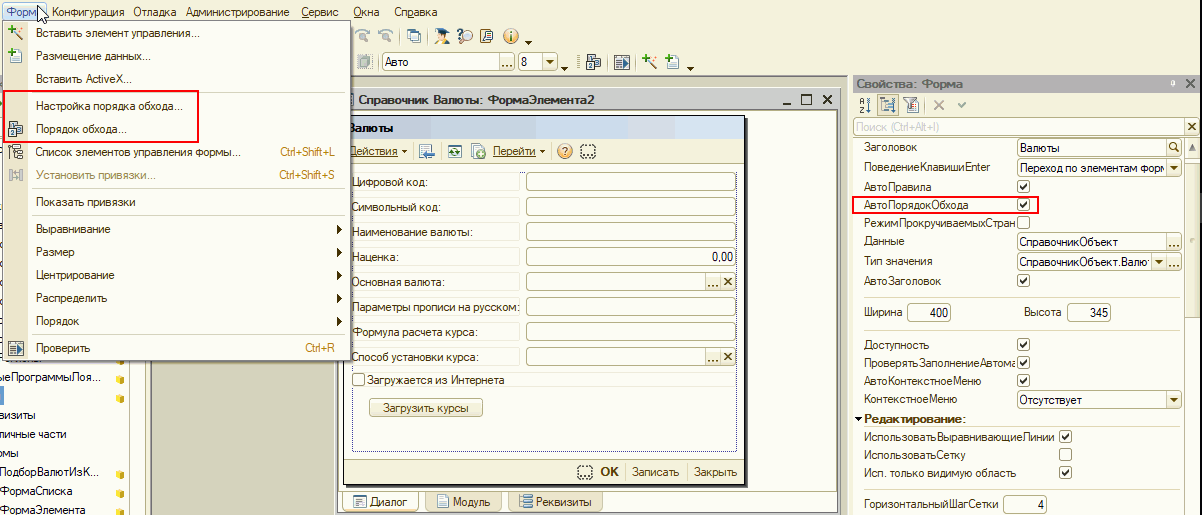
Task: Click the clear X button of Основная валюта field
Action: click(x=728, y=283)
